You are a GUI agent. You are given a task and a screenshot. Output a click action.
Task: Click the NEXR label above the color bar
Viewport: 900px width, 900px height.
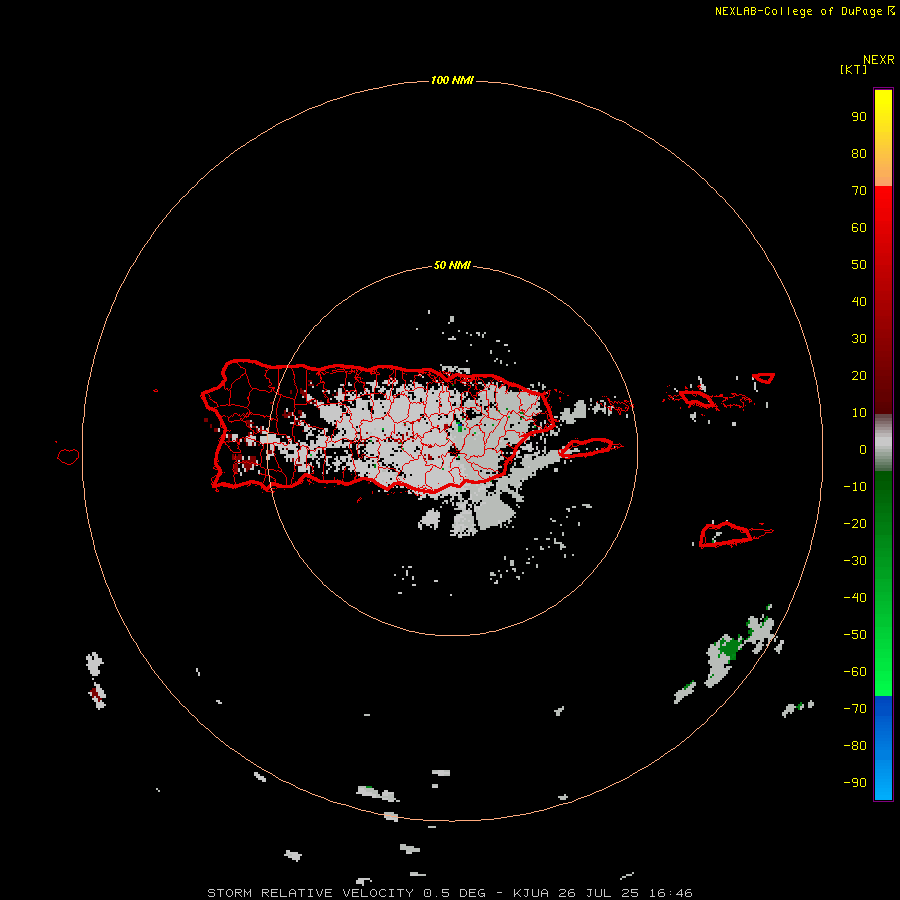[879, 60]
